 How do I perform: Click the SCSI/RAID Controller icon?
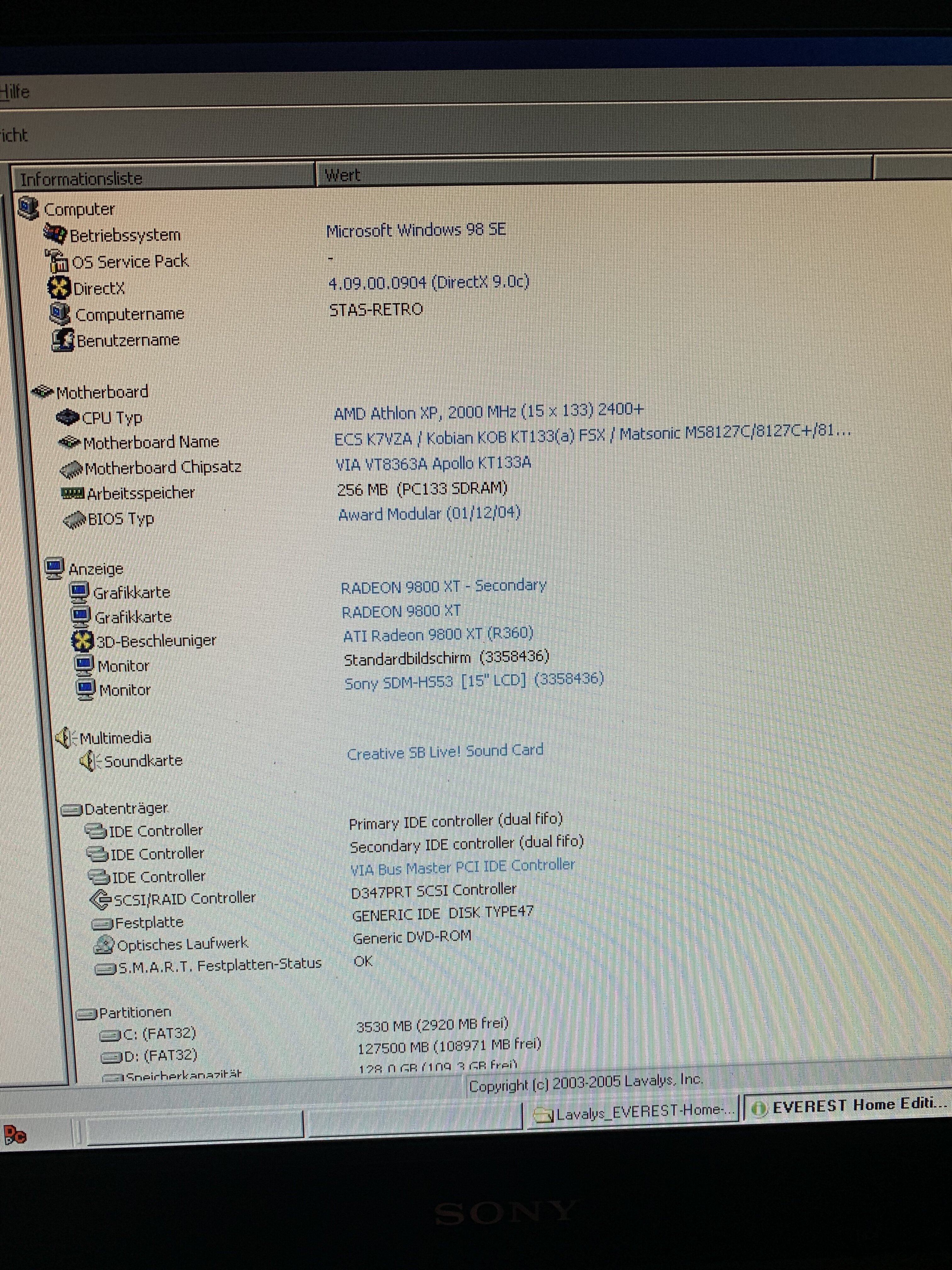point(101,899)
